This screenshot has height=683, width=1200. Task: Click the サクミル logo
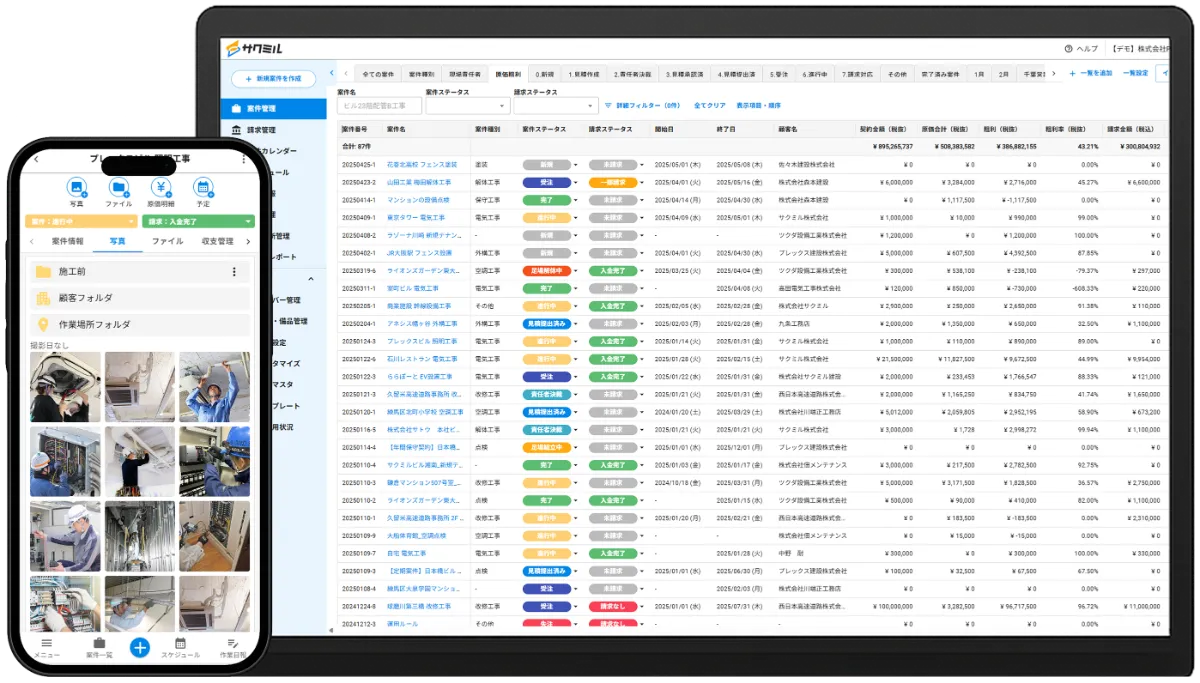coord(254,48)
